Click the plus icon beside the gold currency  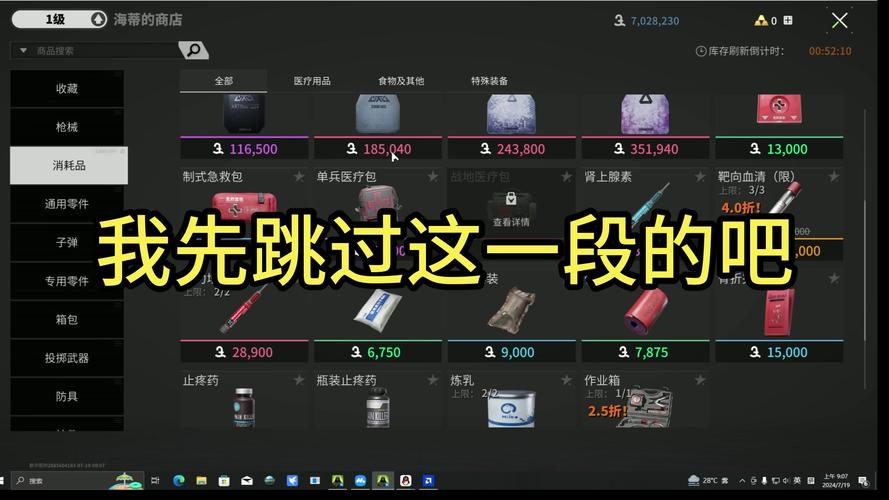pyautogui.click(x=788, y=20)
